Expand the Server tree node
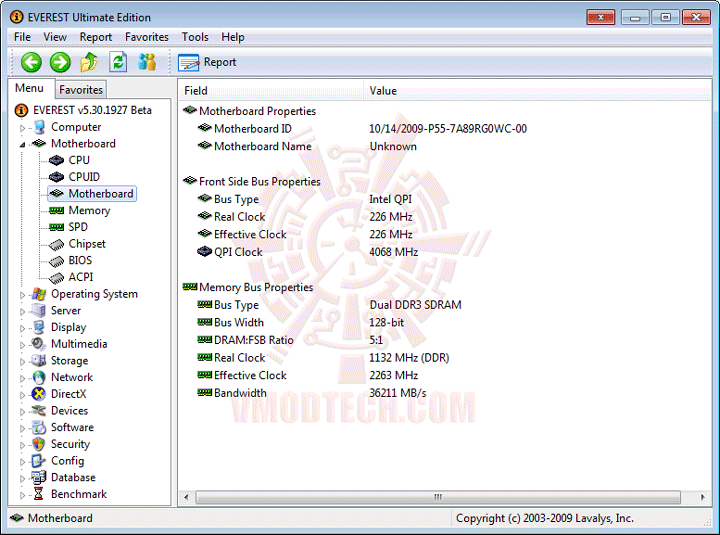Screen dimensions: 720x535 coord(22,311)
